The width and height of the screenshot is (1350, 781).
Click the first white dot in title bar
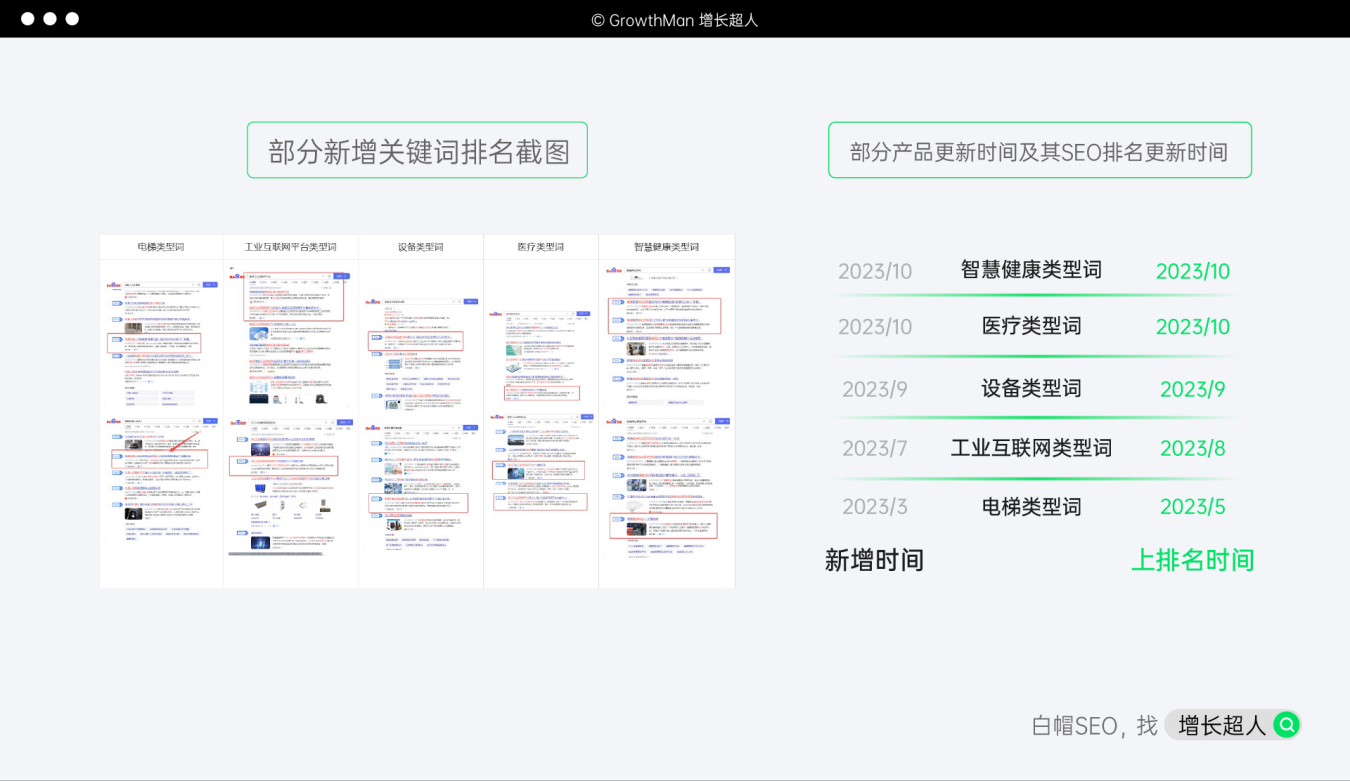coord(27,19)
